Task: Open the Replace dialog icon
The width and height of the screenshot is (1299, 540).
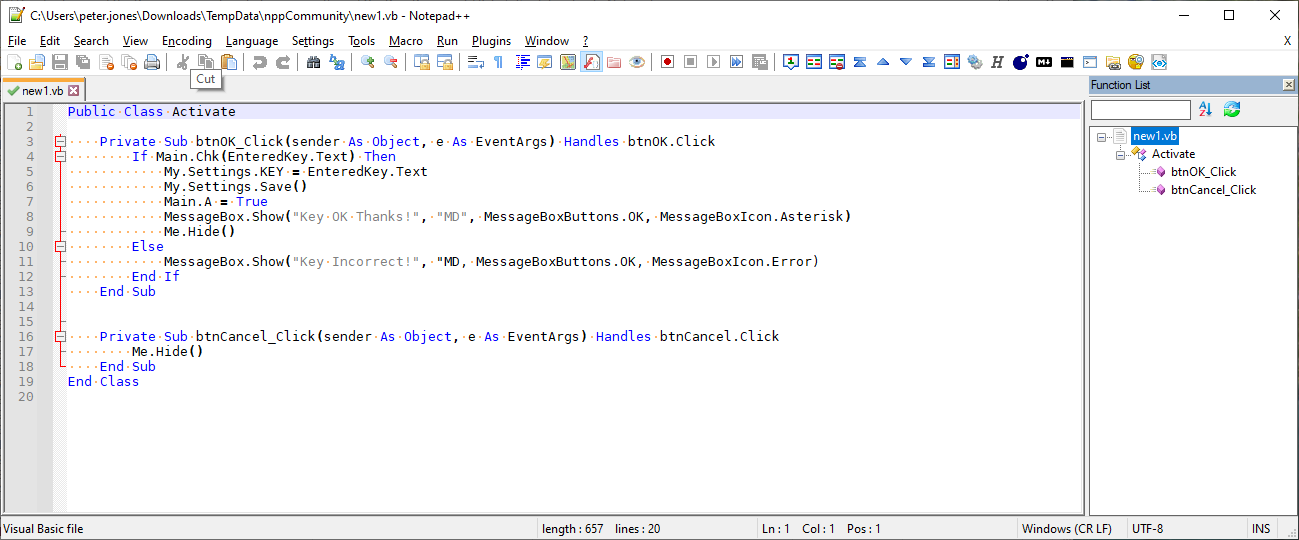Action: [x=337, y=62]
